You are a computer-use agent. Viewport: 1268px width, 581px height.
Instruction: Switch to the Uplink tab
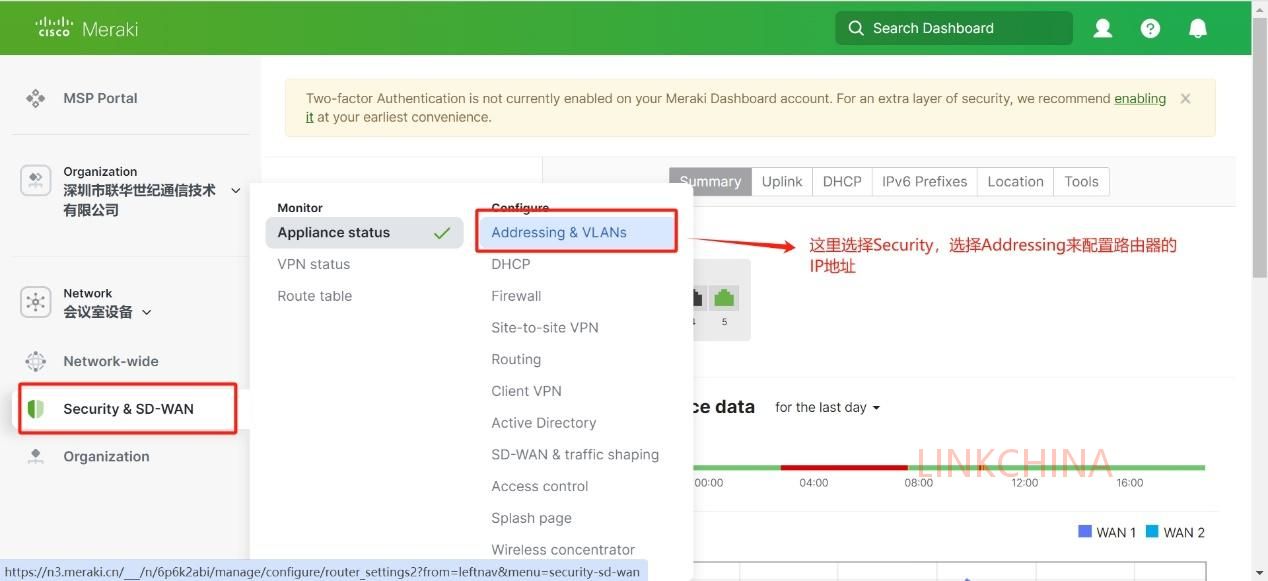[782, 182]
